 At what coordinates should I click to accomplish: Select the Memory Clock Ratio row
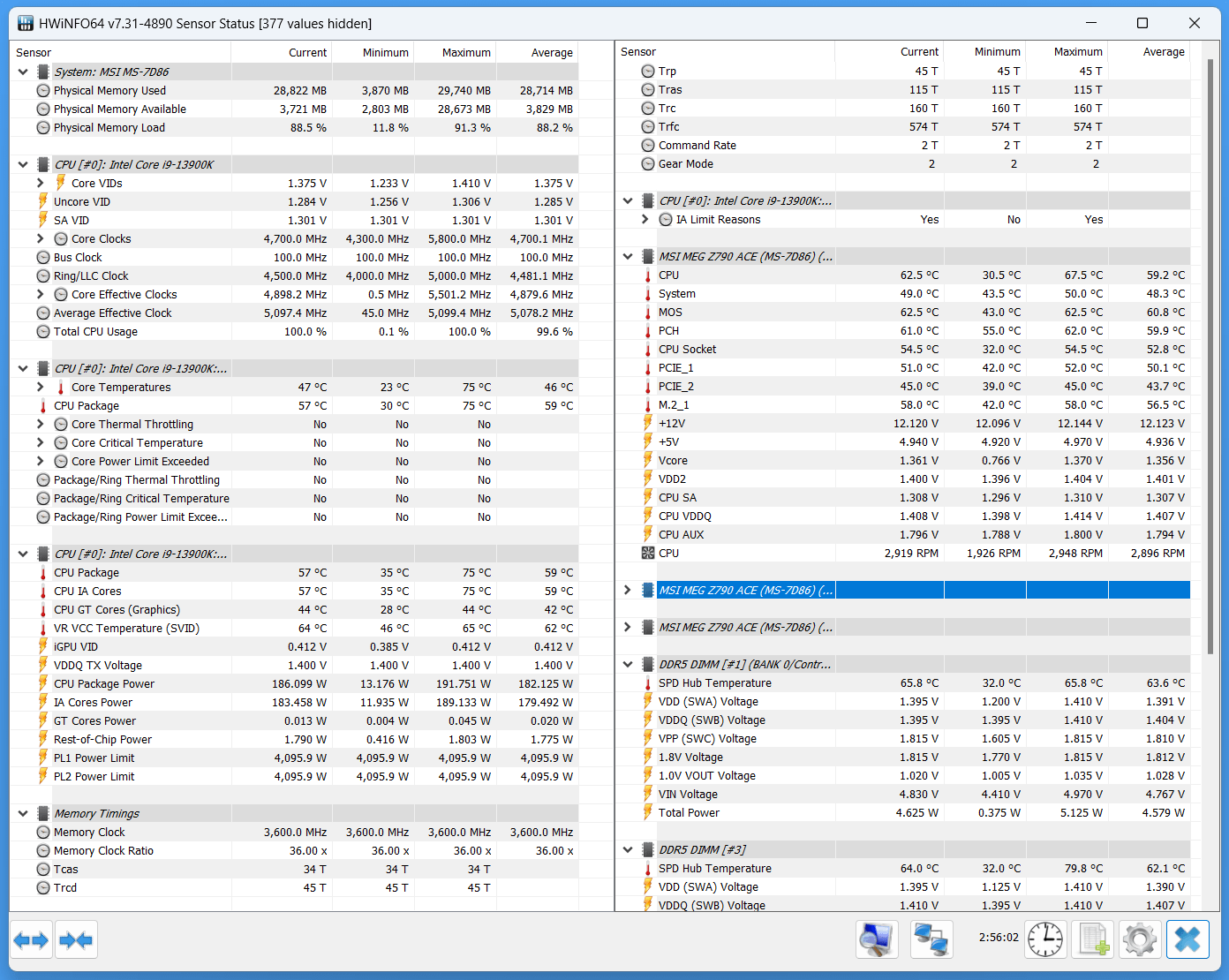pyautogui.click(x=296, y=851)
